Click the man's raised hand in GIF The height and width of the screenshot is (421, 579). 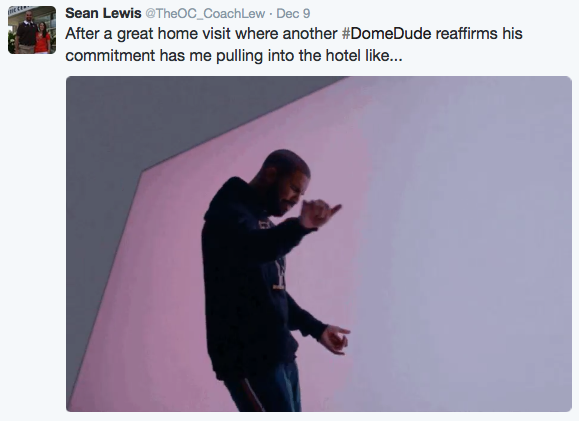coord(319,213)
